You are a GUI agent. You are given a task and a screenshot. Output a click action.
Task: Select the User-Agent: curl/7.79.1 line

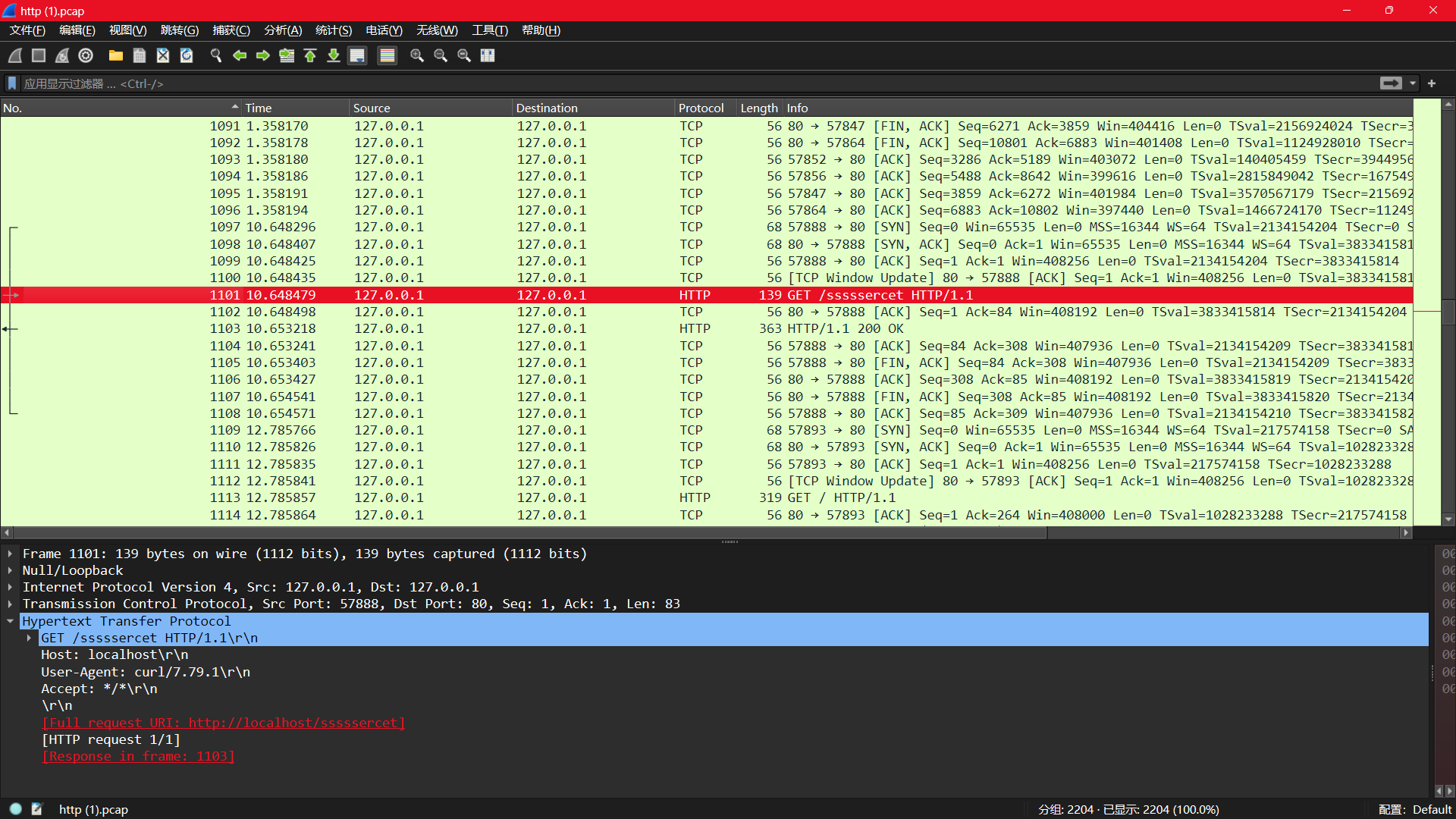coord(146,672)
